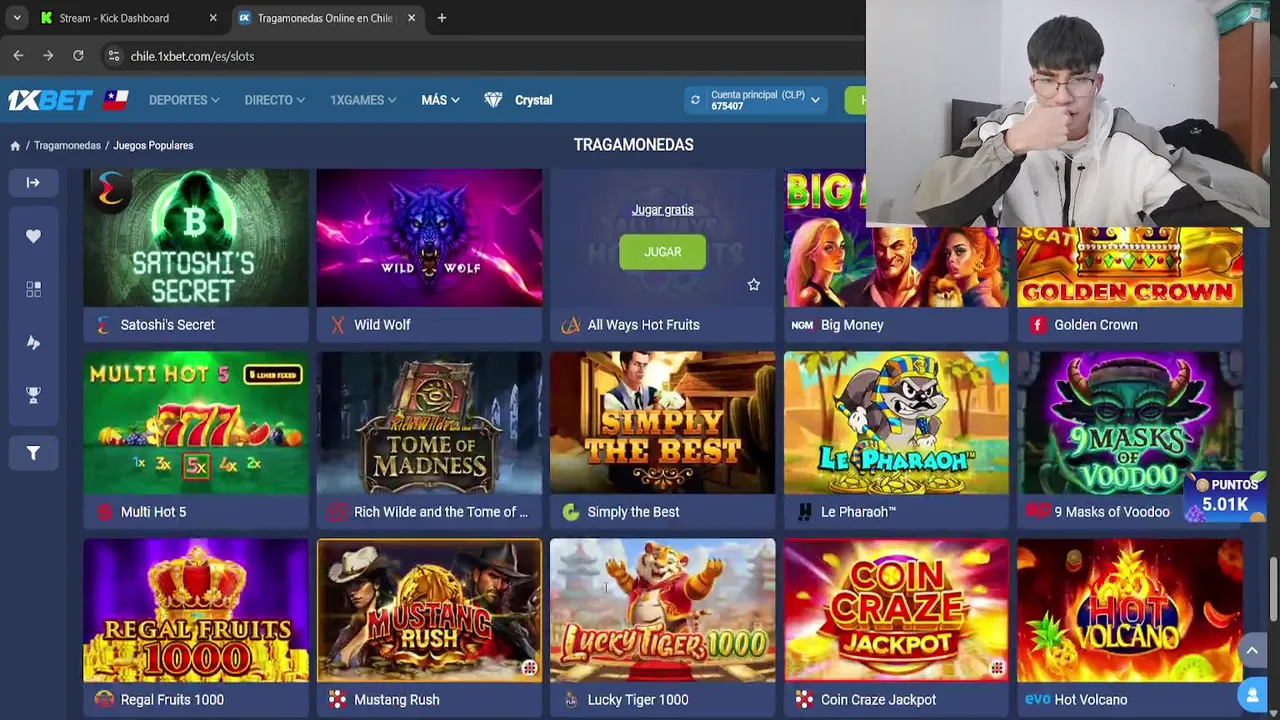Click the Chile flag icon

[x=116, y=100]
